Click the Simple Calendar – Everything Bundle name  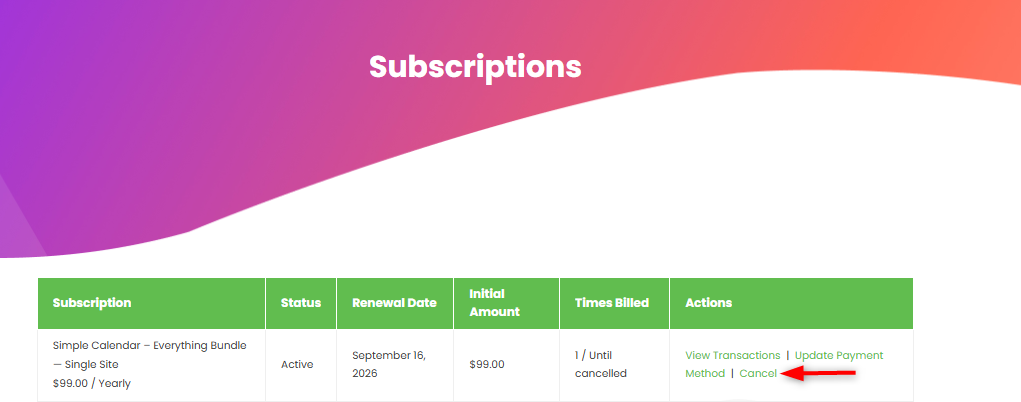point(149,345)
